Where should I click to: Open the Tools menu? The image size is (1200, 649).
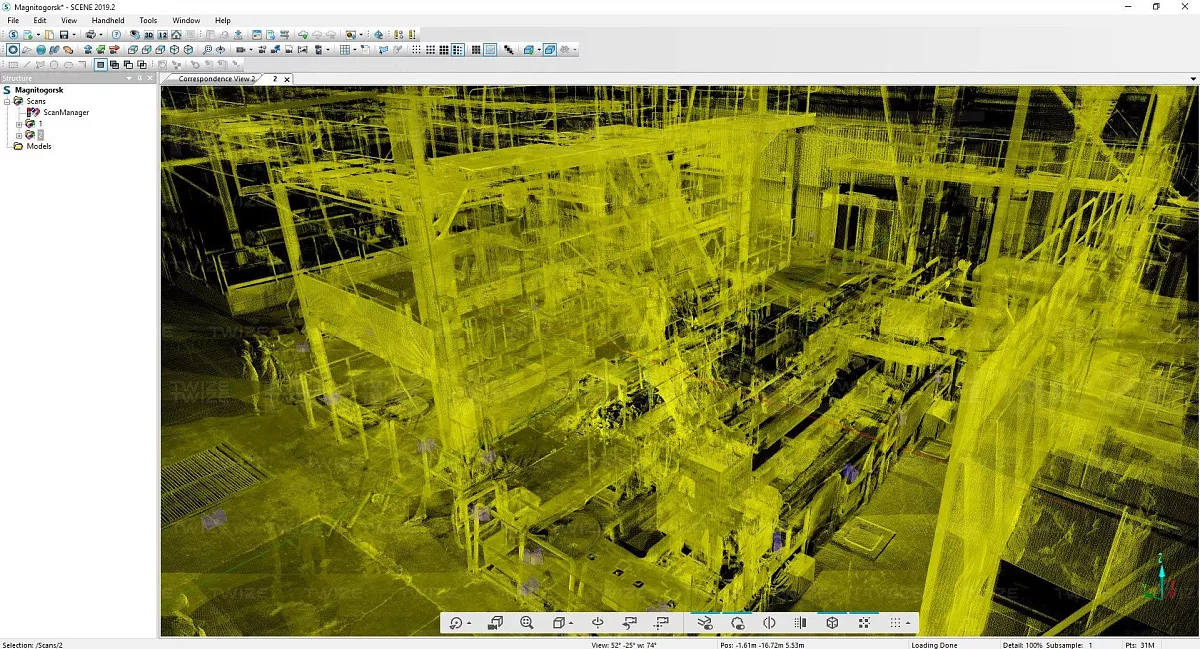[x=148, y=20]
